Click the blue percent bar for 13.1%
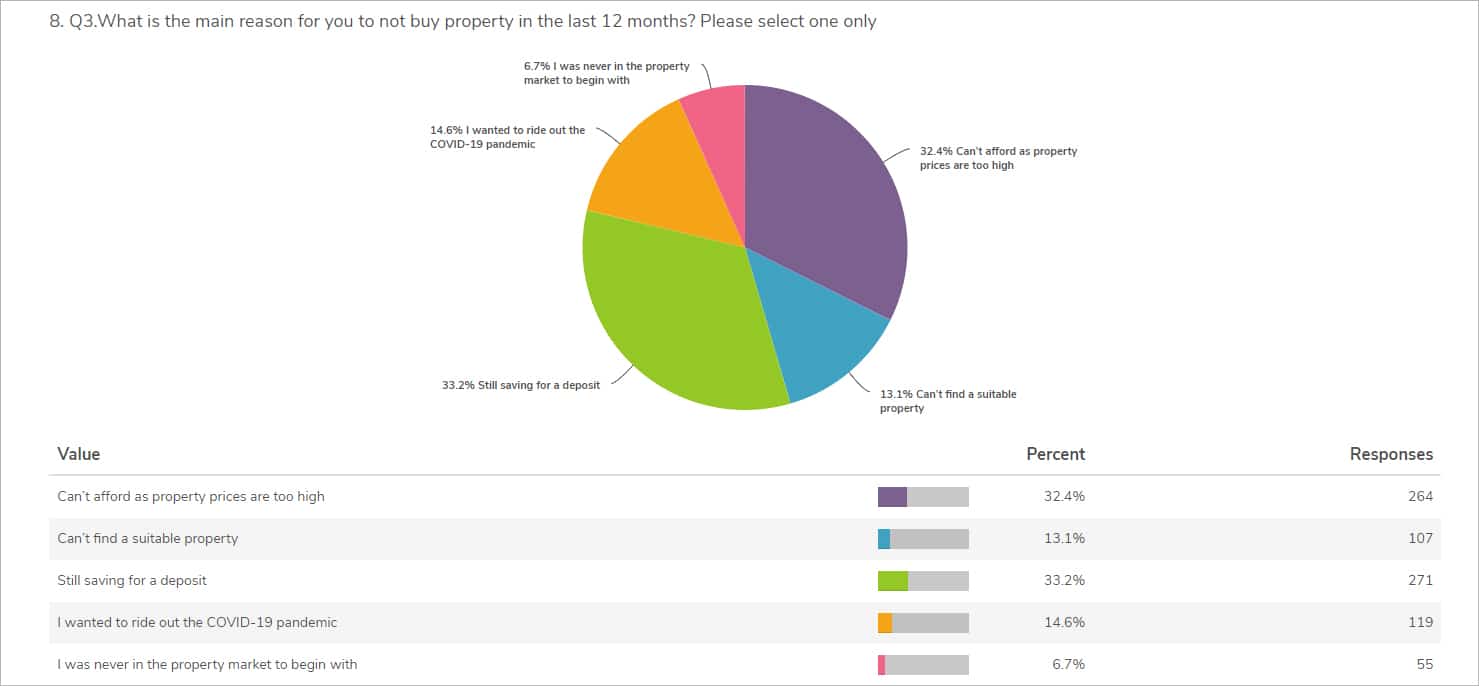Viewport: 1479px width, 686px height. (x=884, y=539)
